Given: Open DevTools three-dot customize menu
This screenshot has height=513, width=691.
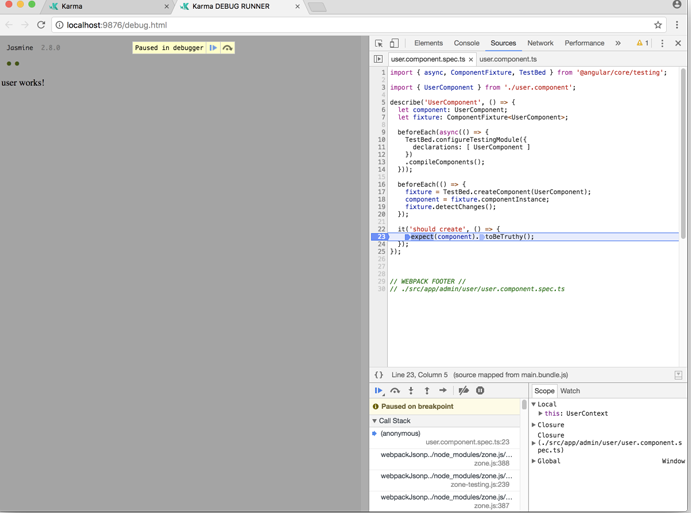Looking at the screenshot, I should pyautogui.click(x=662, y=43).
